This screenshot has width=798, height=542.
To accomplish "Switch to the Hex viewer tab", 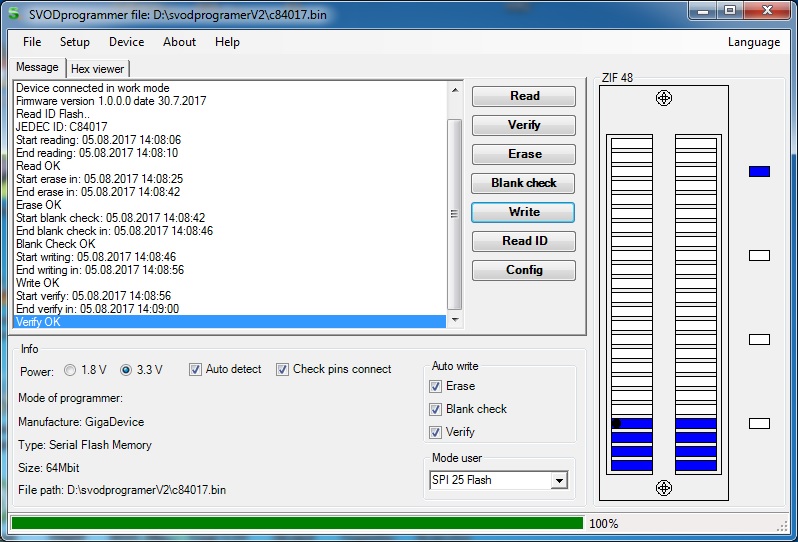I will click(x=97, y=69).
